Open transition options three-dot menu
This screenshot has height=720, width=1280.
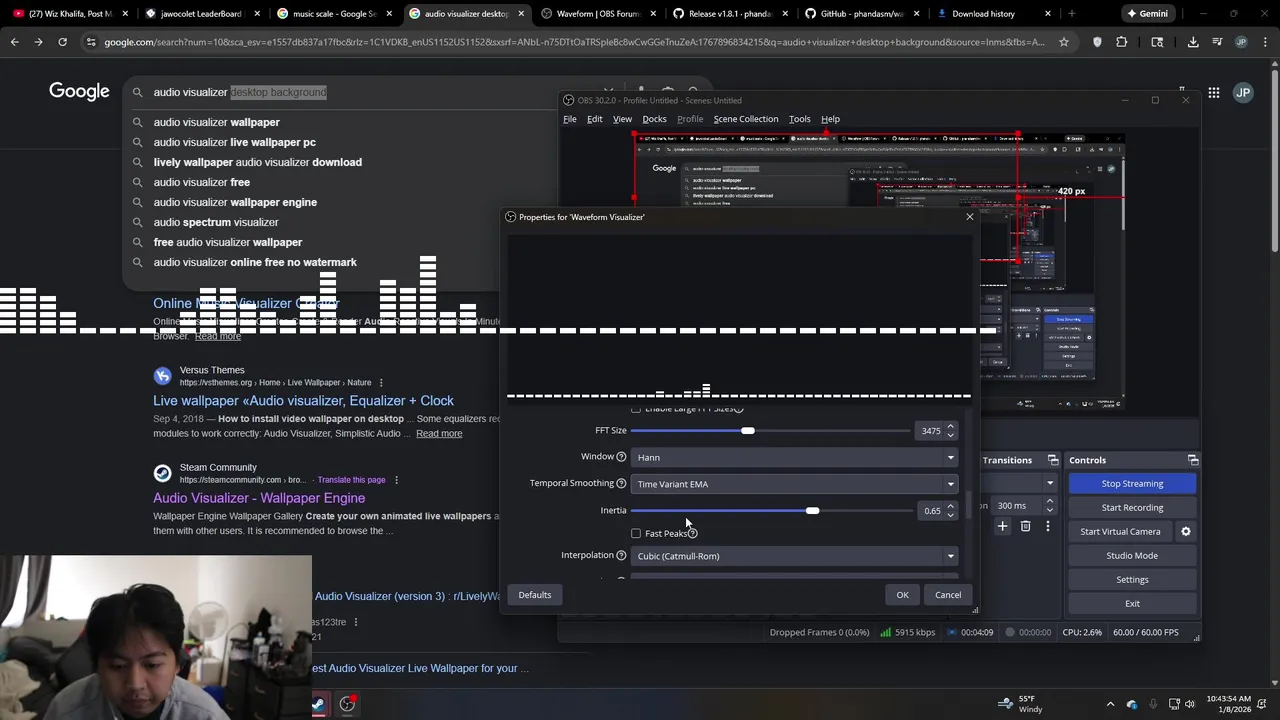tap(1048, 526)
